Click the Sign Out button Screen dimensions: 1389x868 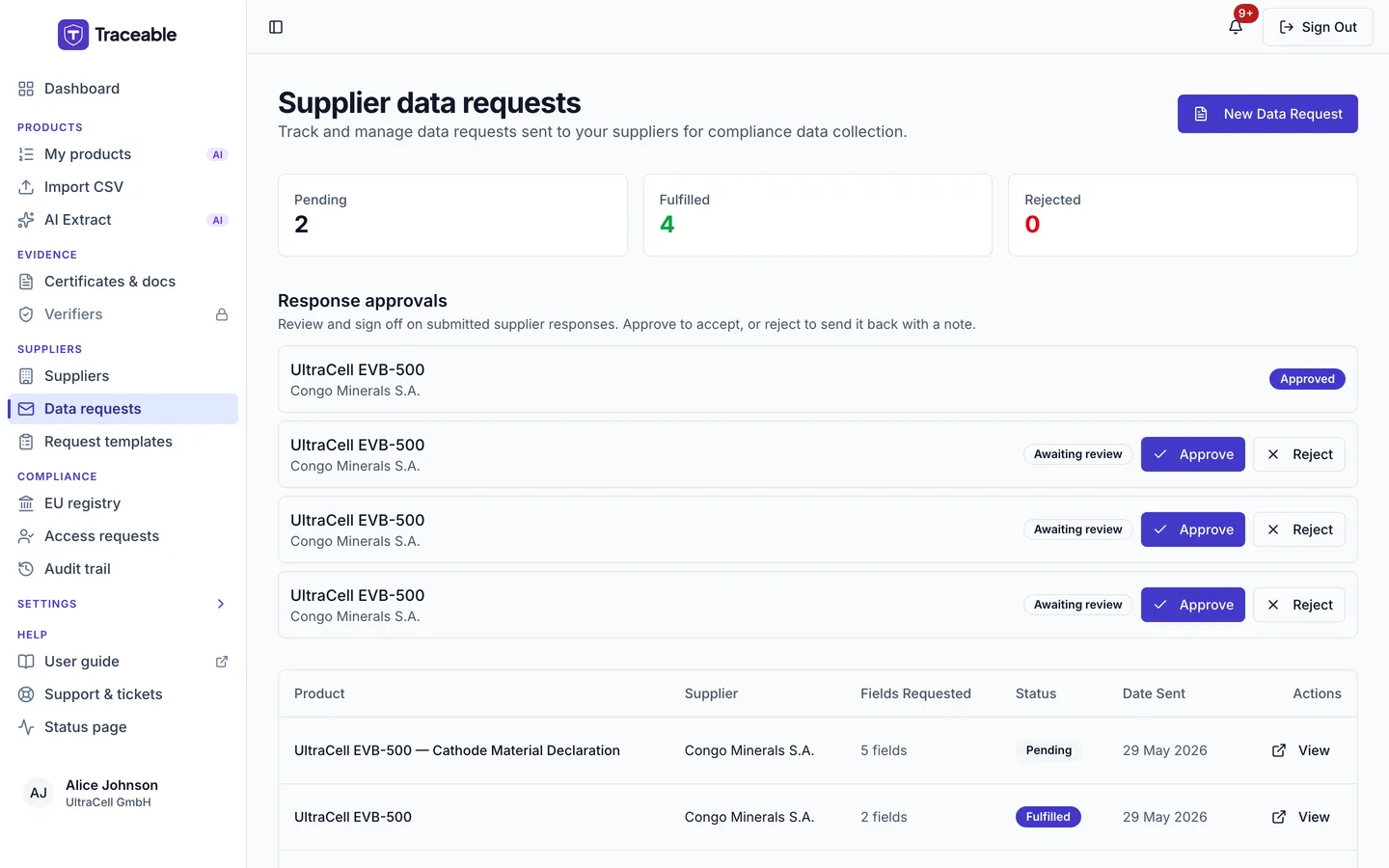point(1318,27)
